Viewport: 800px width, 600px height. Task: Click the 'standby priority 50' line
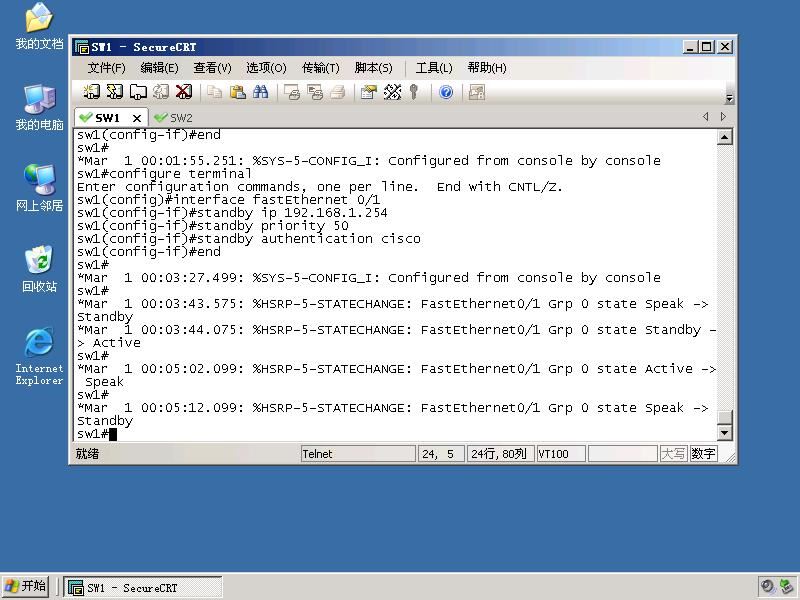pos(213,226)
